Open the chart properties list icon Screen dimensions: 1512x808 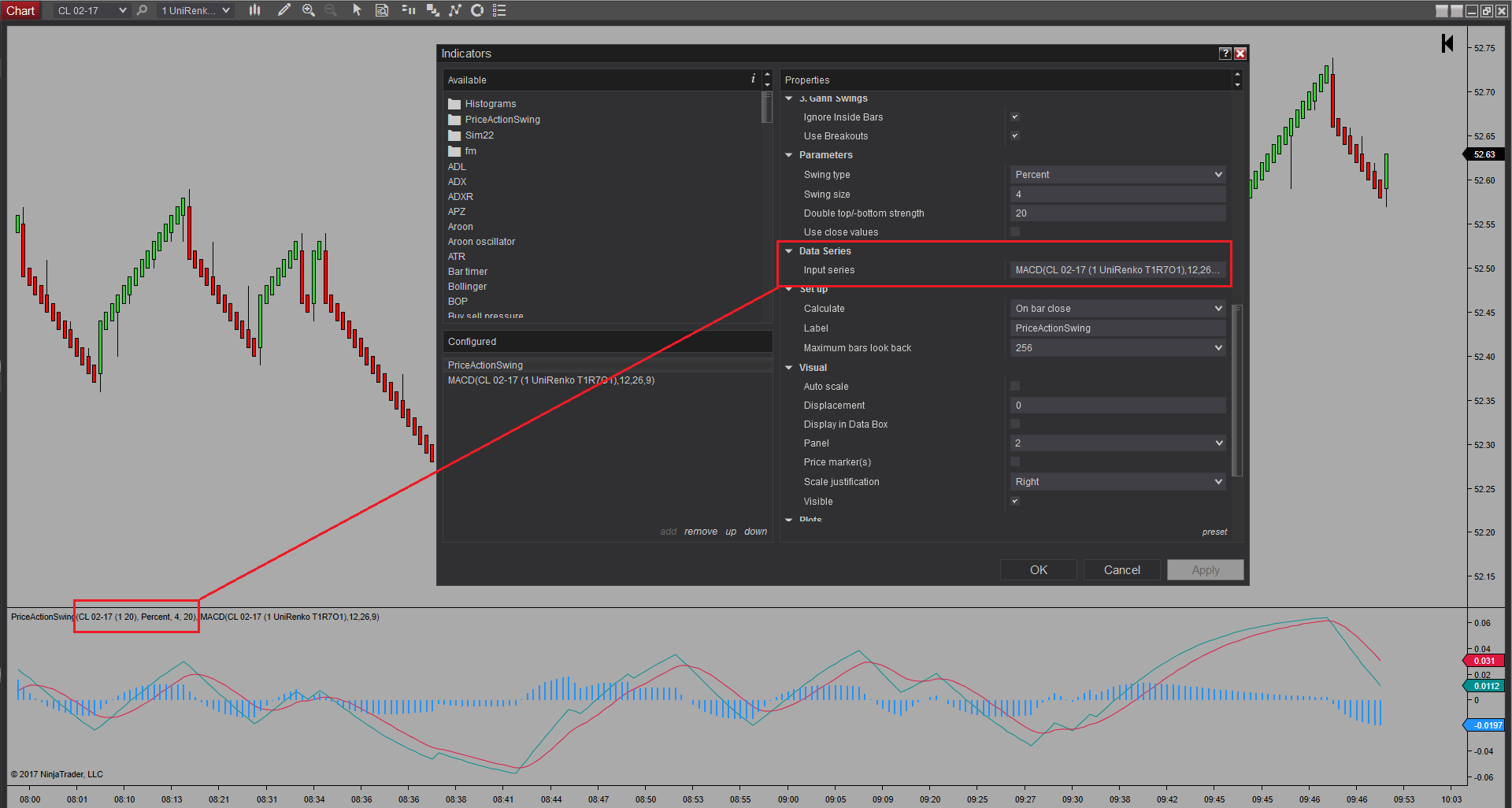(x=499, y=10)
